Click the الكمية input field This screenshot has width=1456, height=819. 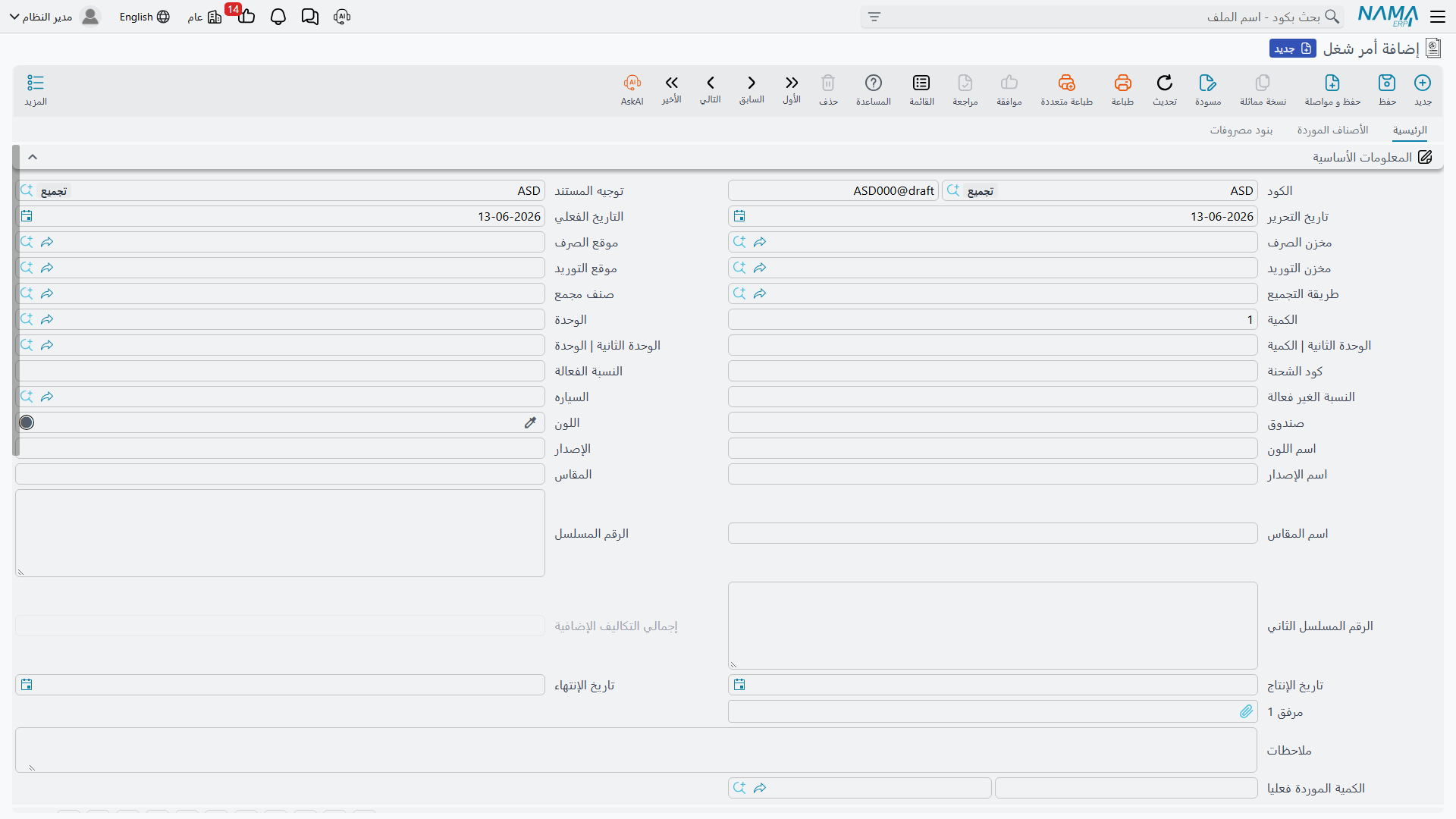993,320
